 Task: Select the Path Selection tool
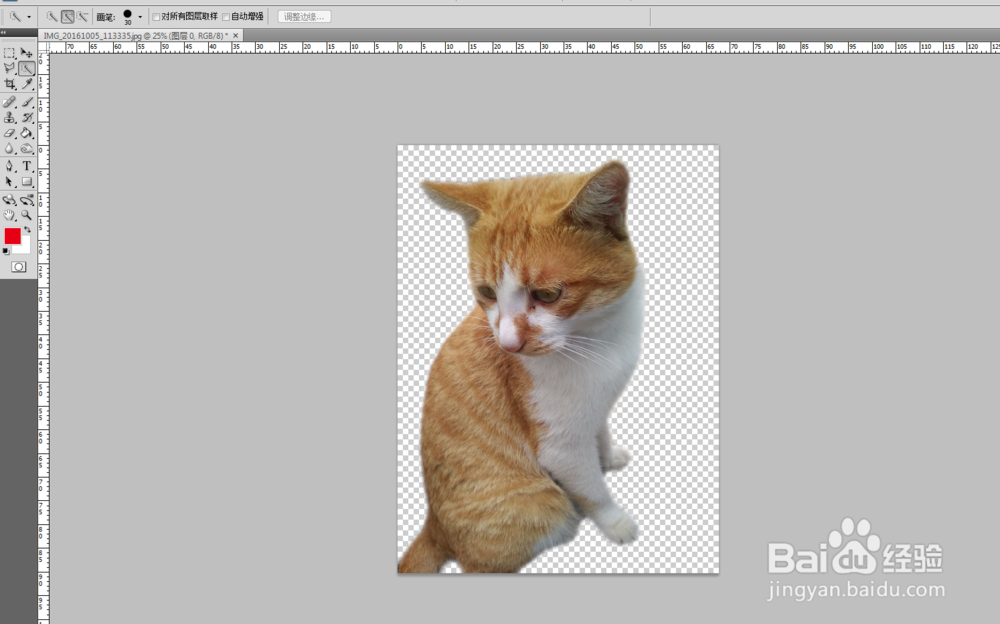10,182
